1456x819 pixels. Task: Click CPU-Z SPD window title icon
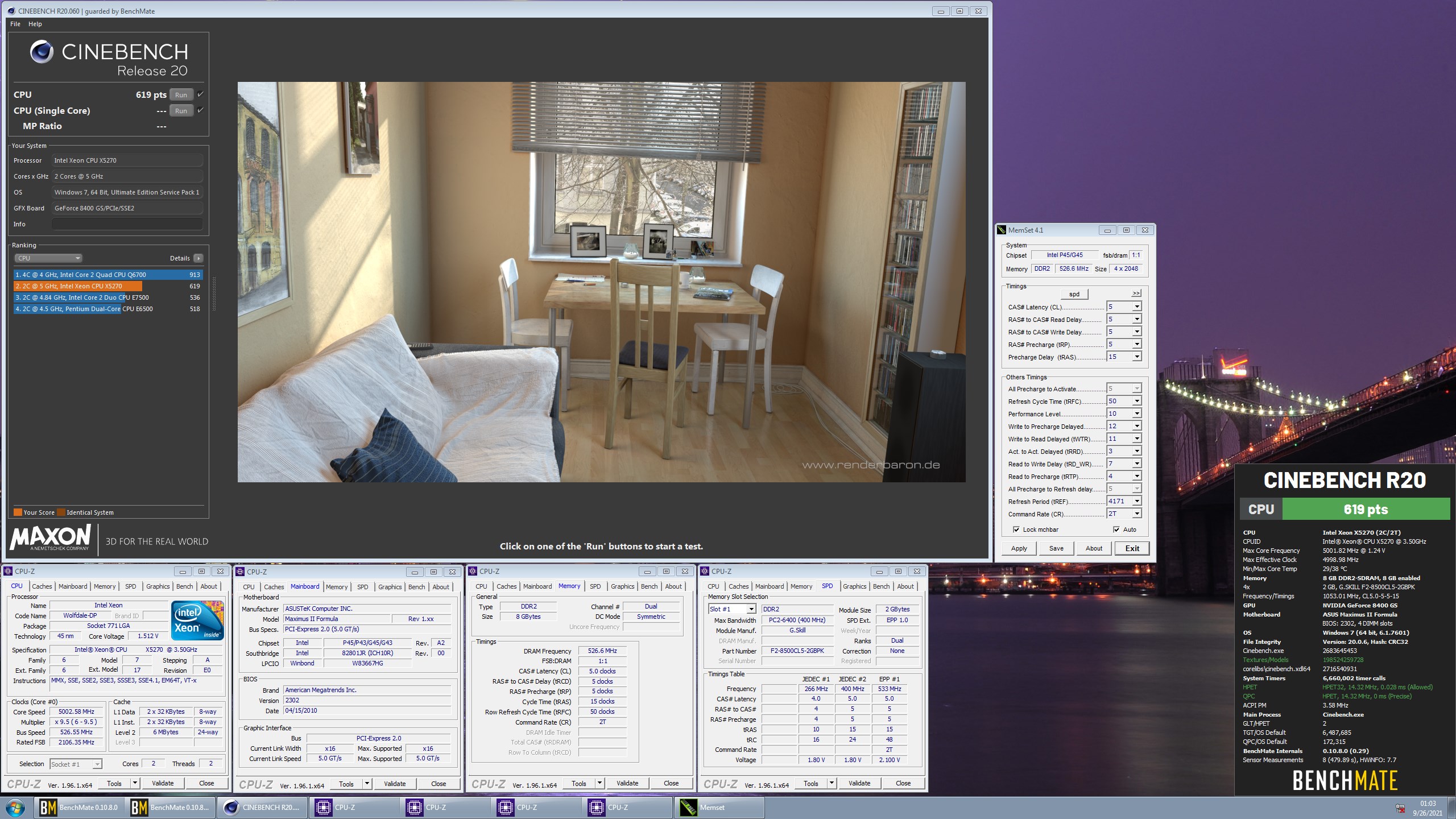[x=705, y=572]
